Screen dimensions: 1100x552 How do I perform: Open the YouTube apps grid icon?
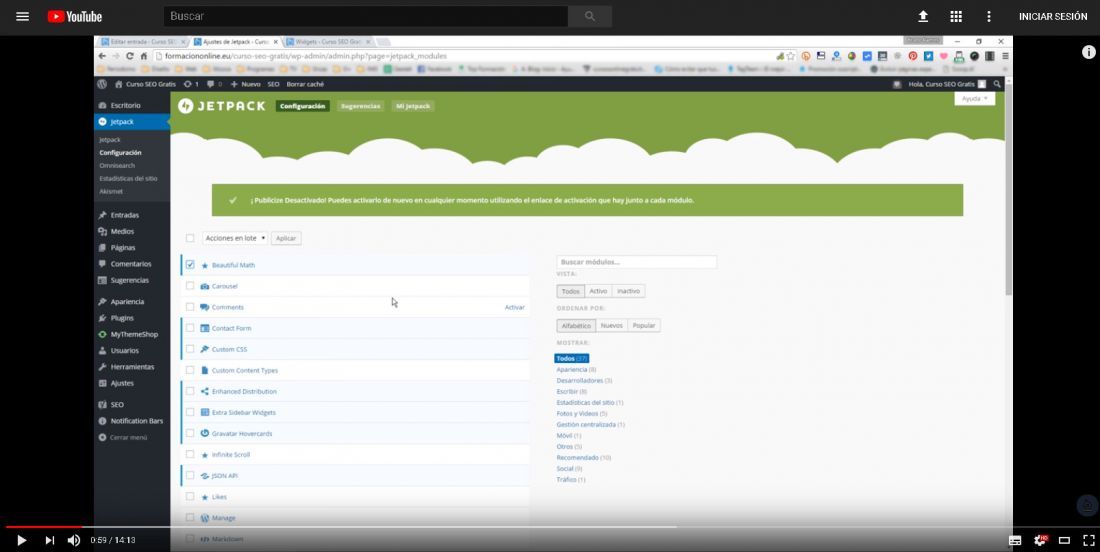pos(956,16)
